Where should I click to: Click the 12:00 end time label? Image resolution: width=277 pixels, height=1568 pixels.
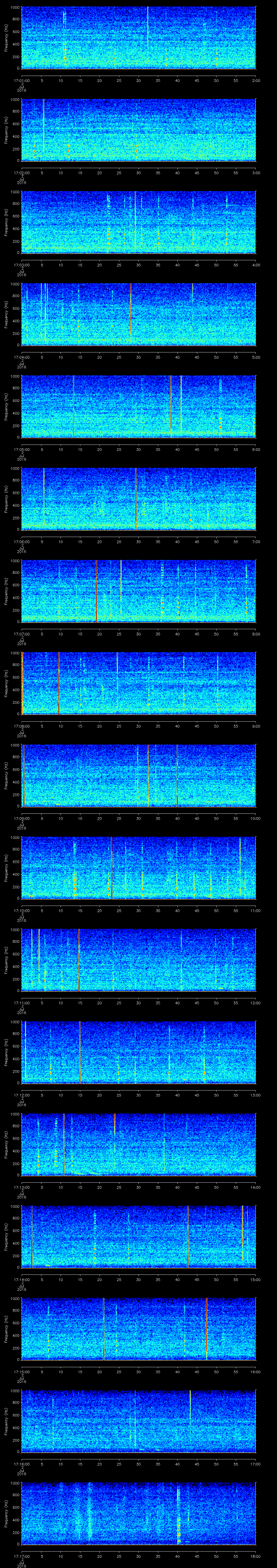pos(255,1003)
